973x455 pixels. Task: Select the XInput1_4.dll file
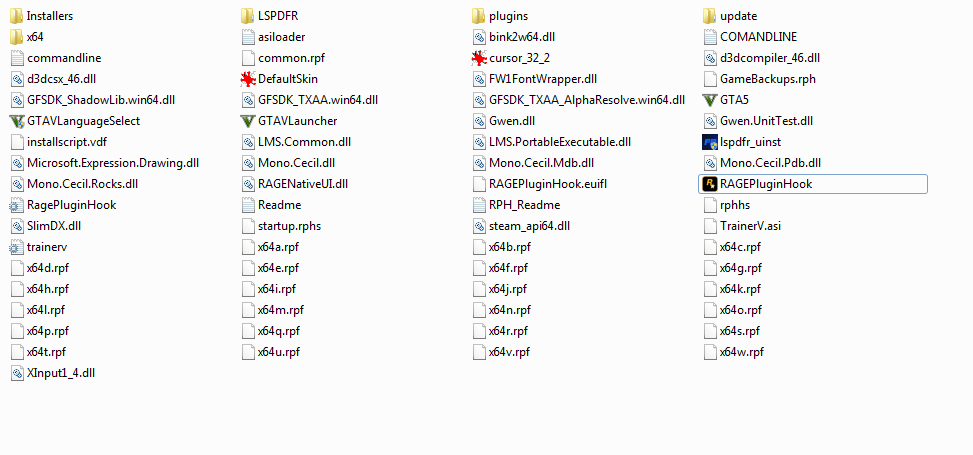coord(52,373)
